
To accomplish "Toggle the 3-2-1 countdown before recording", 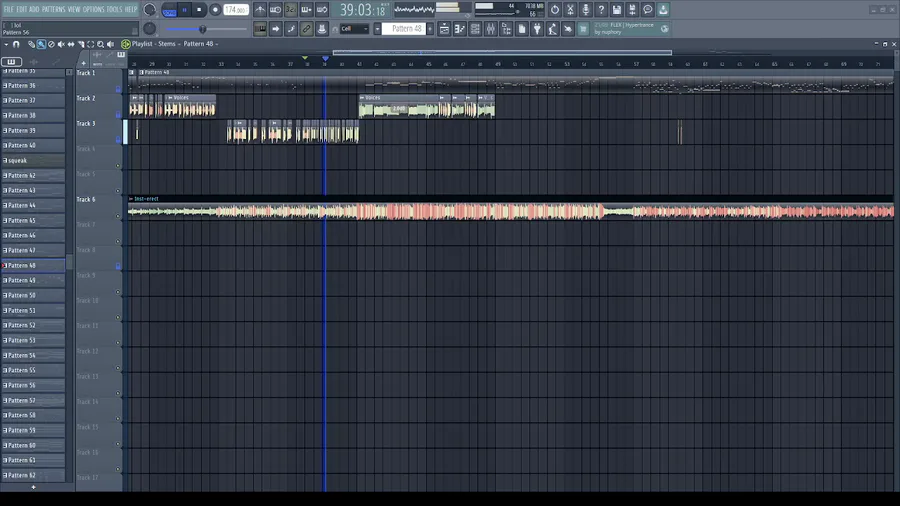I will (291, 10).
